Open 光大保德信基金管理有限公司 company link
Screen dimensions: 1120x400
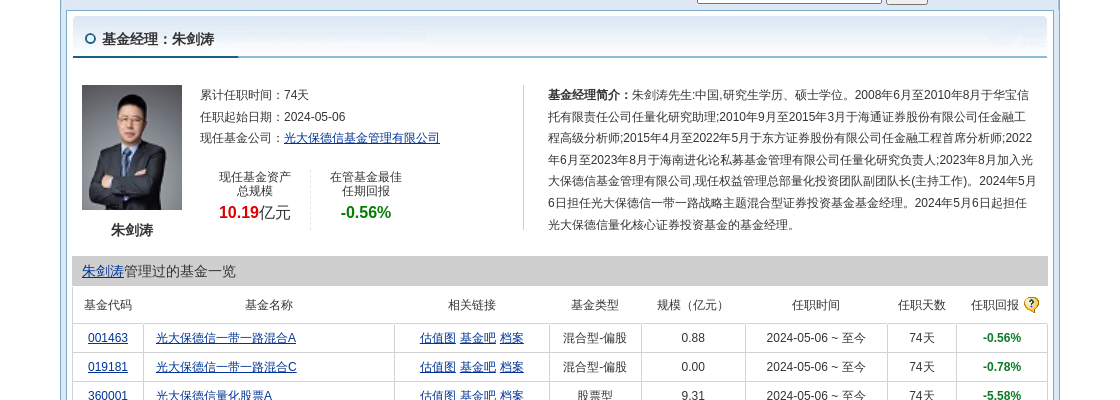[x=361, y=138]
